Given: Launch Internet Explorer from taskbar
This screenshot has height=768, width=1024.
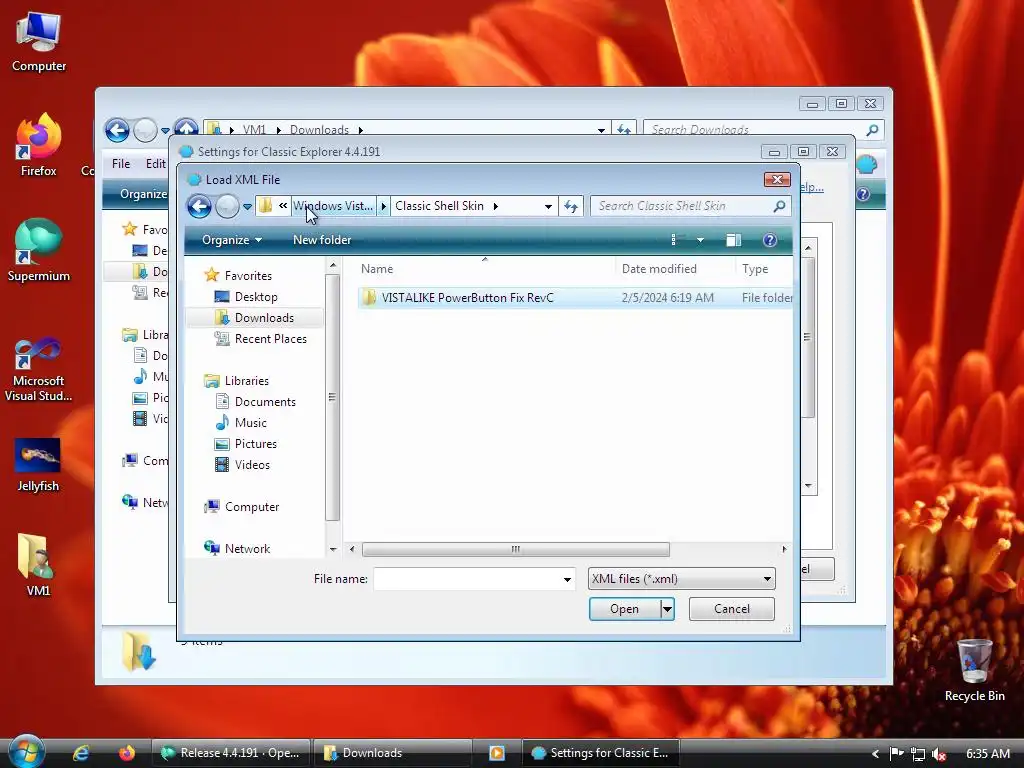Looking at the screenshot, I should (x=81, y=753).
